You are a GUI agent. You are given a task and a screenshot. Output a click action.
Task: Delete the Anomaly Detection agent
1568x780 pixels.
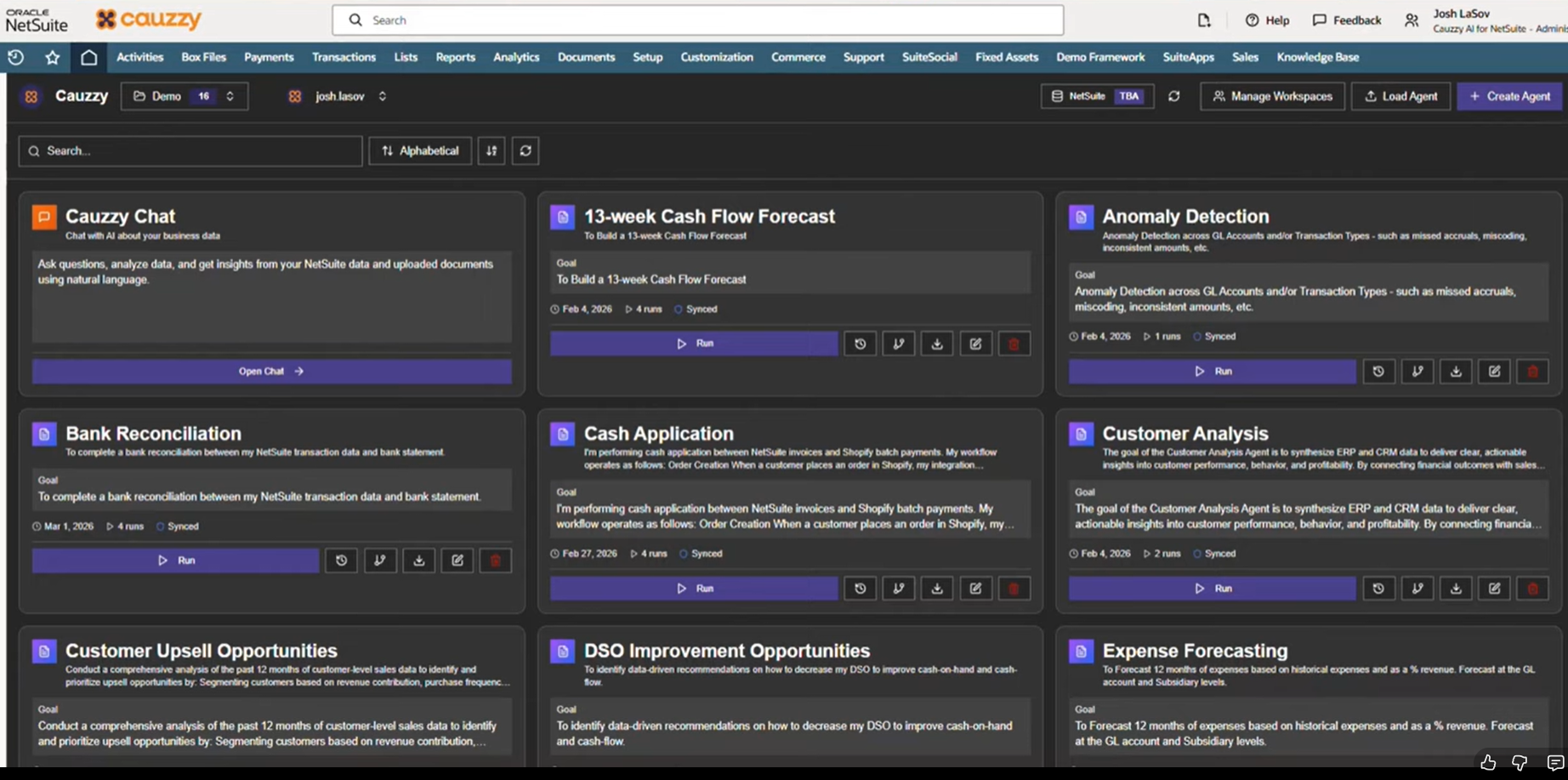1532,372
